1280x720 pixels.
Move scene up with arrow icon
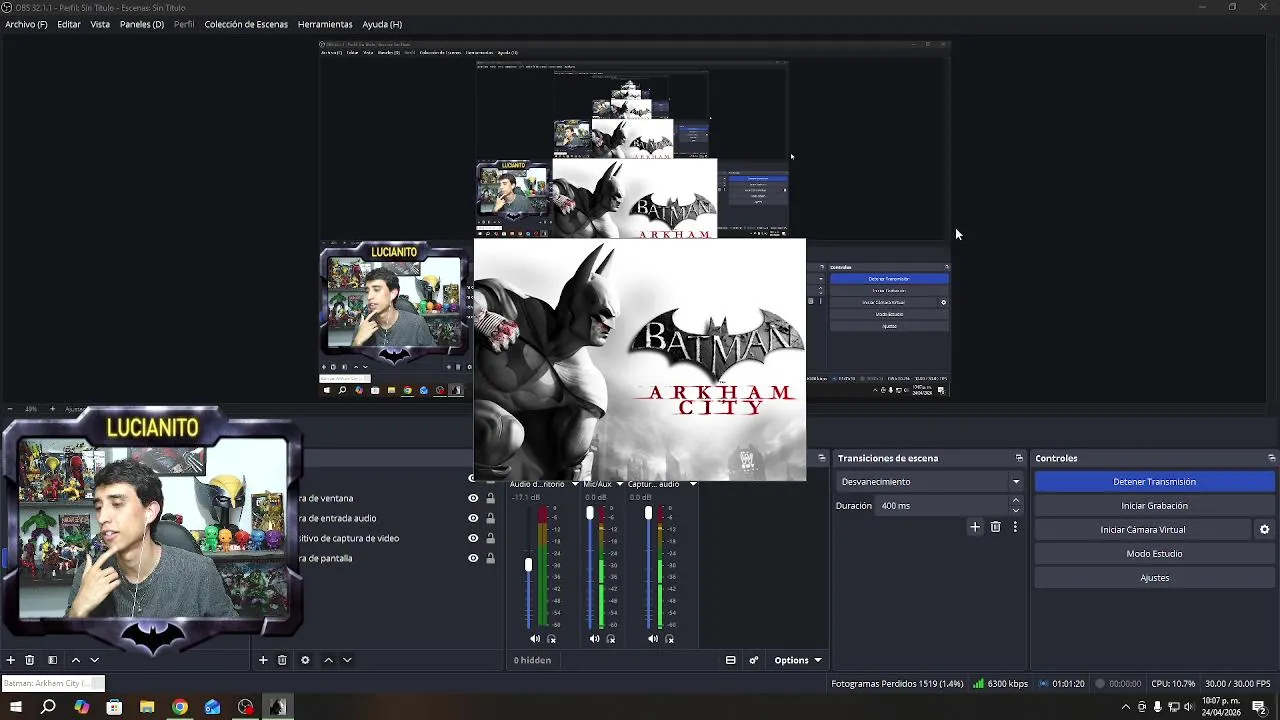tap(75, 660)
